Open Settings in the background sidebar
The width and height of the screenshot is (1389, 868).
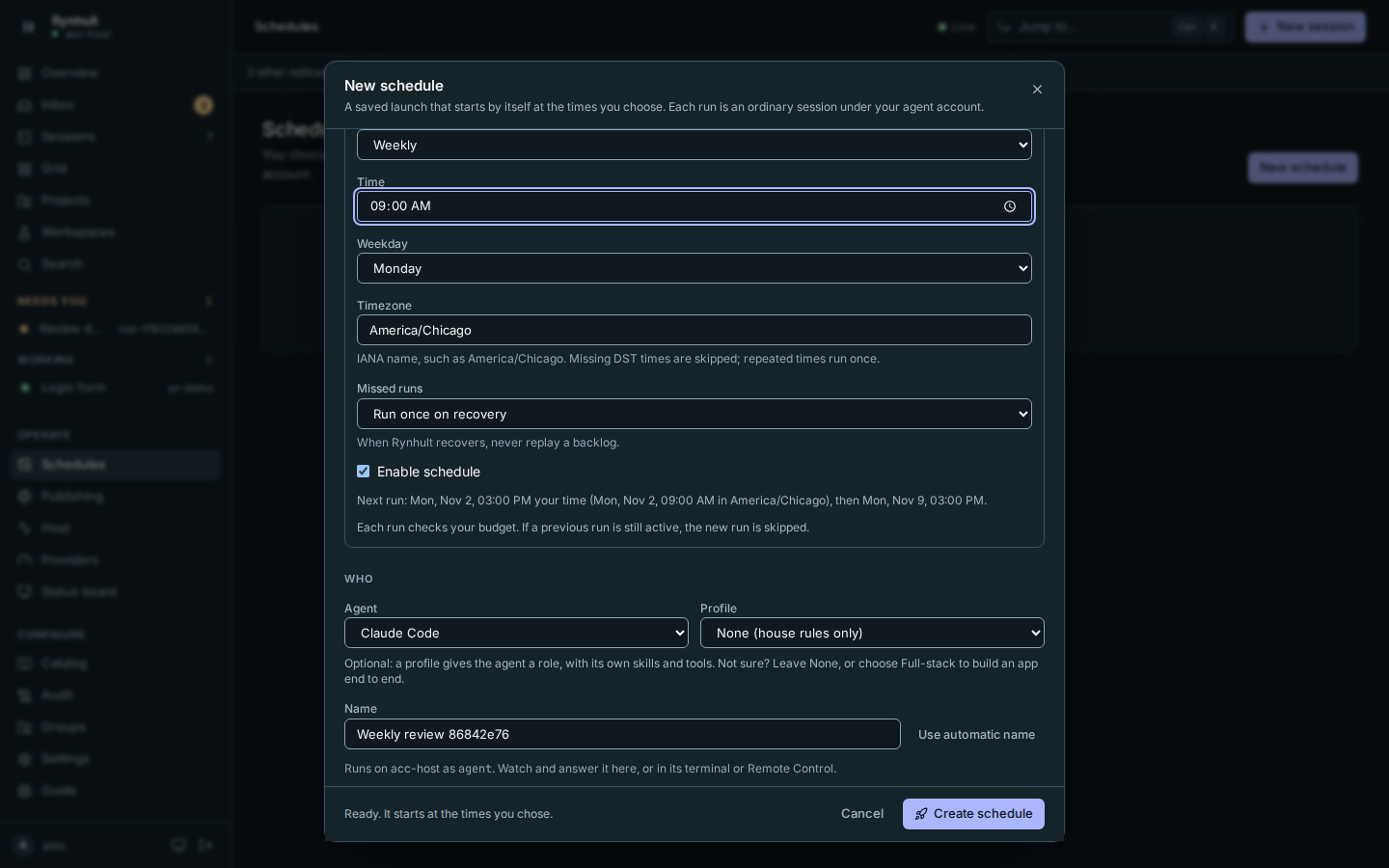coord(116,759)
